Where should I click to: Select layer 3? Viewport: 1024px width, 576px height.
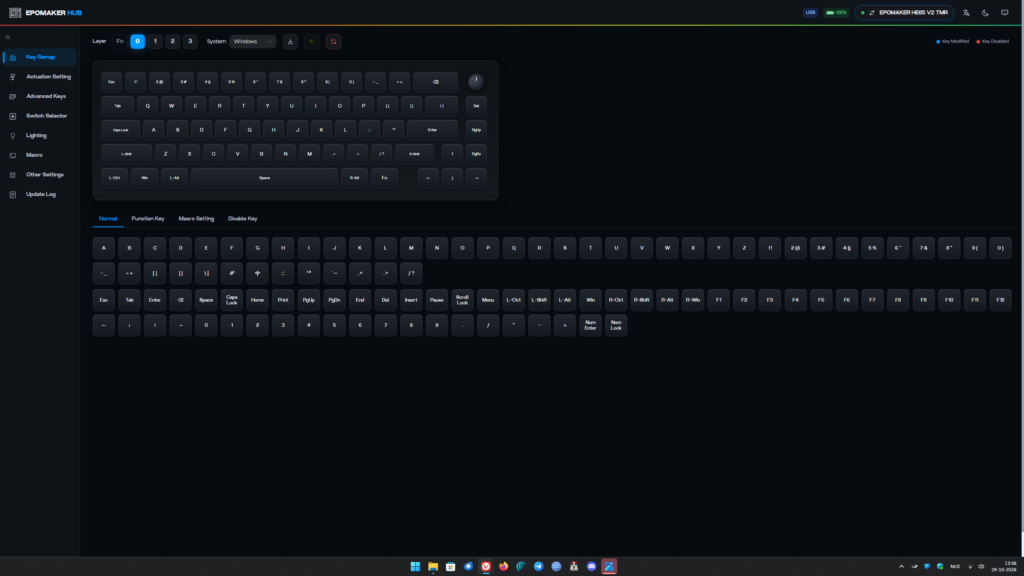[190, 41]
